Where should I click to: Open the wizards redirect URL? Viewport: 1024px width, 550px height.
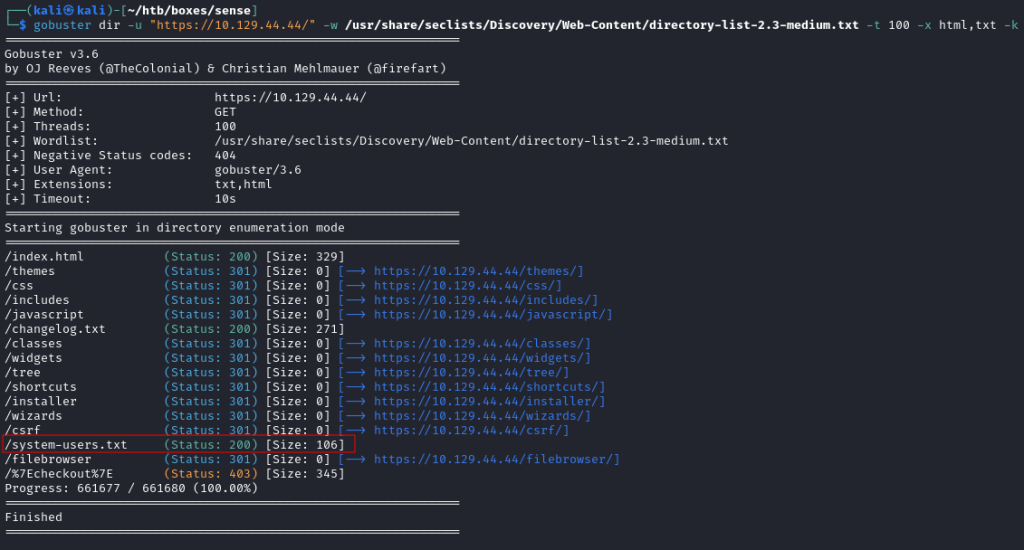pos(479,415)
